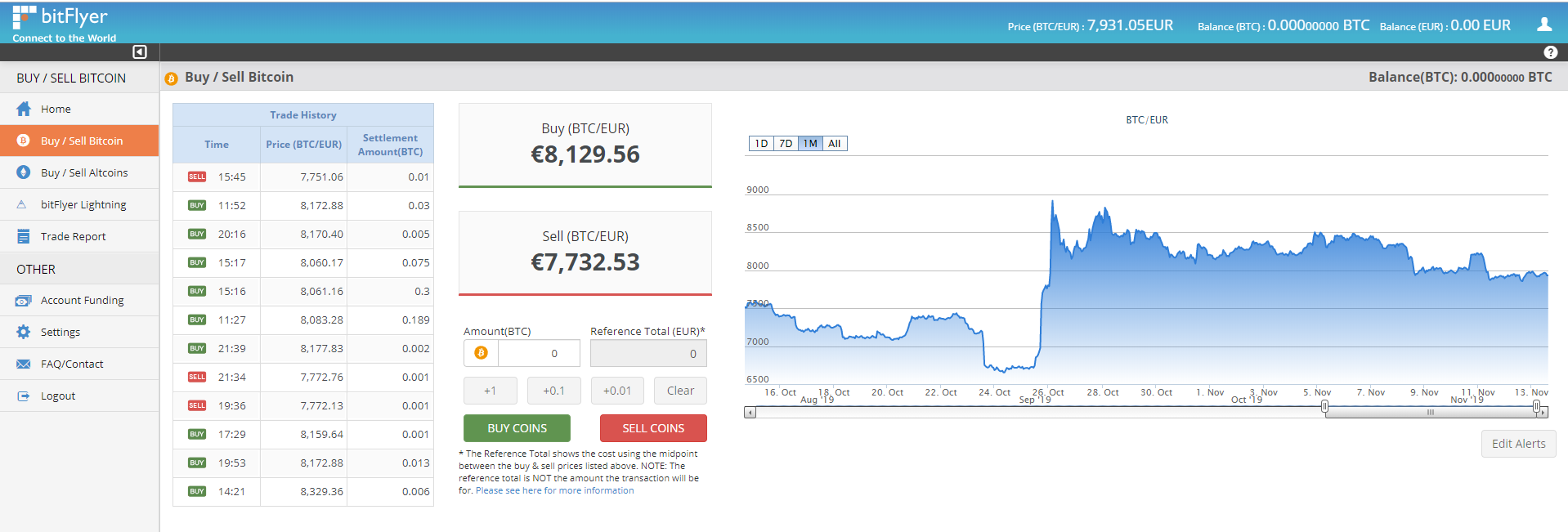1568x532 pixels.
Task: Switch chart range to 7D
Action: pyautogui.click(x=786, y=143)
